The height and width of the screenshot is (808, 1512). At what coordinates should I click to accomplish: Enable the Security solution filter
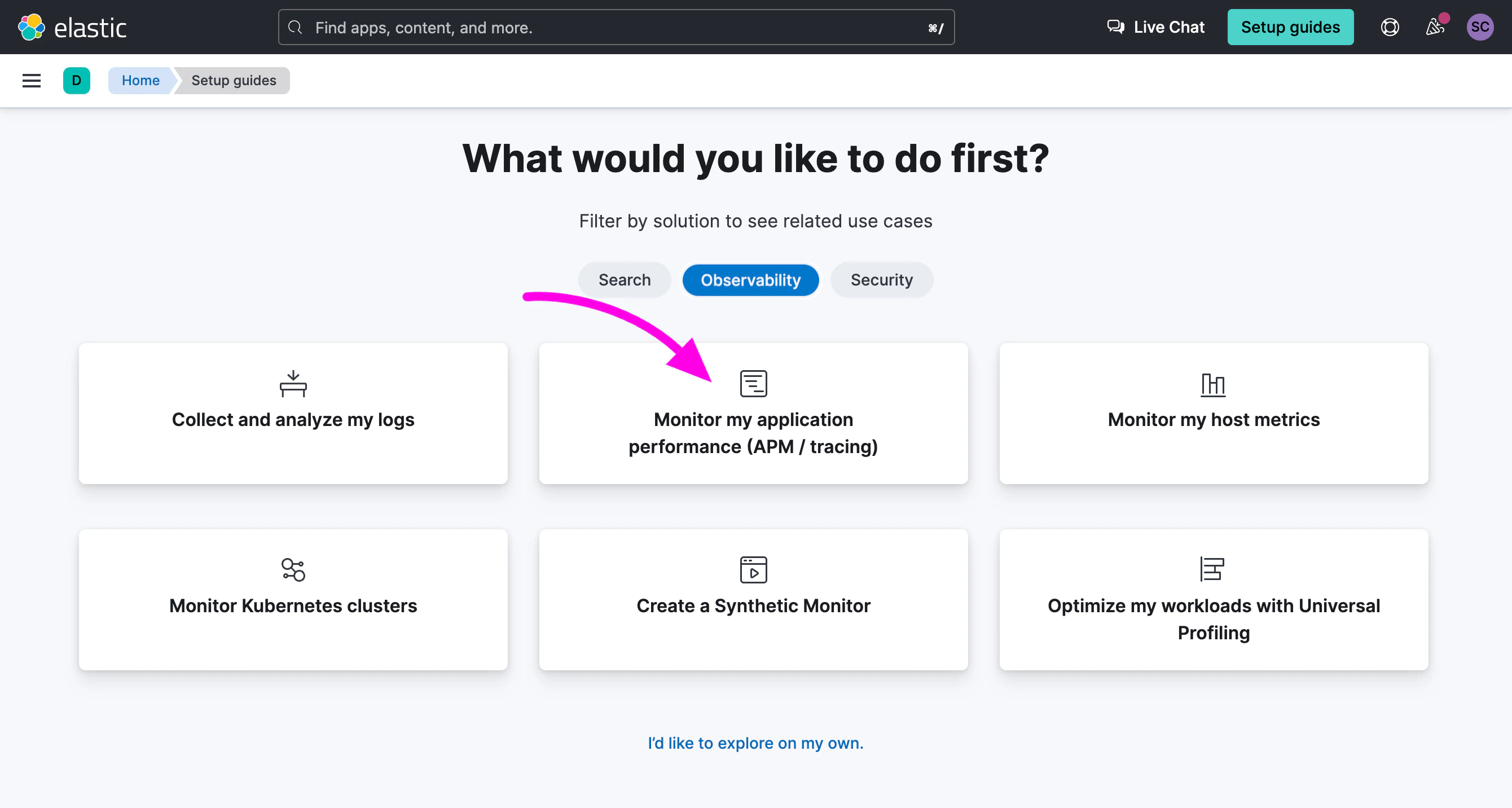pyautogui.click(x=882, y=279)
